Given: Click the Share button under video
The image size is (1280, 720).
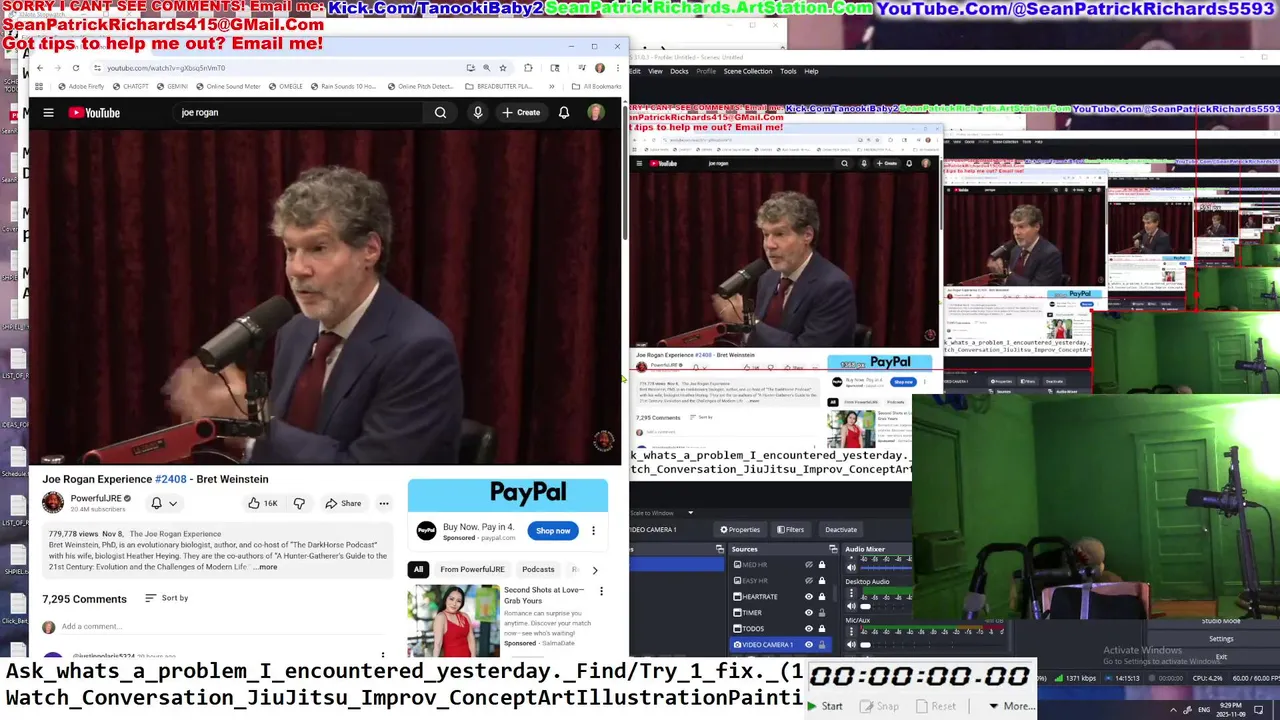Looking at the screenshot, I should (x=343, y=503).
